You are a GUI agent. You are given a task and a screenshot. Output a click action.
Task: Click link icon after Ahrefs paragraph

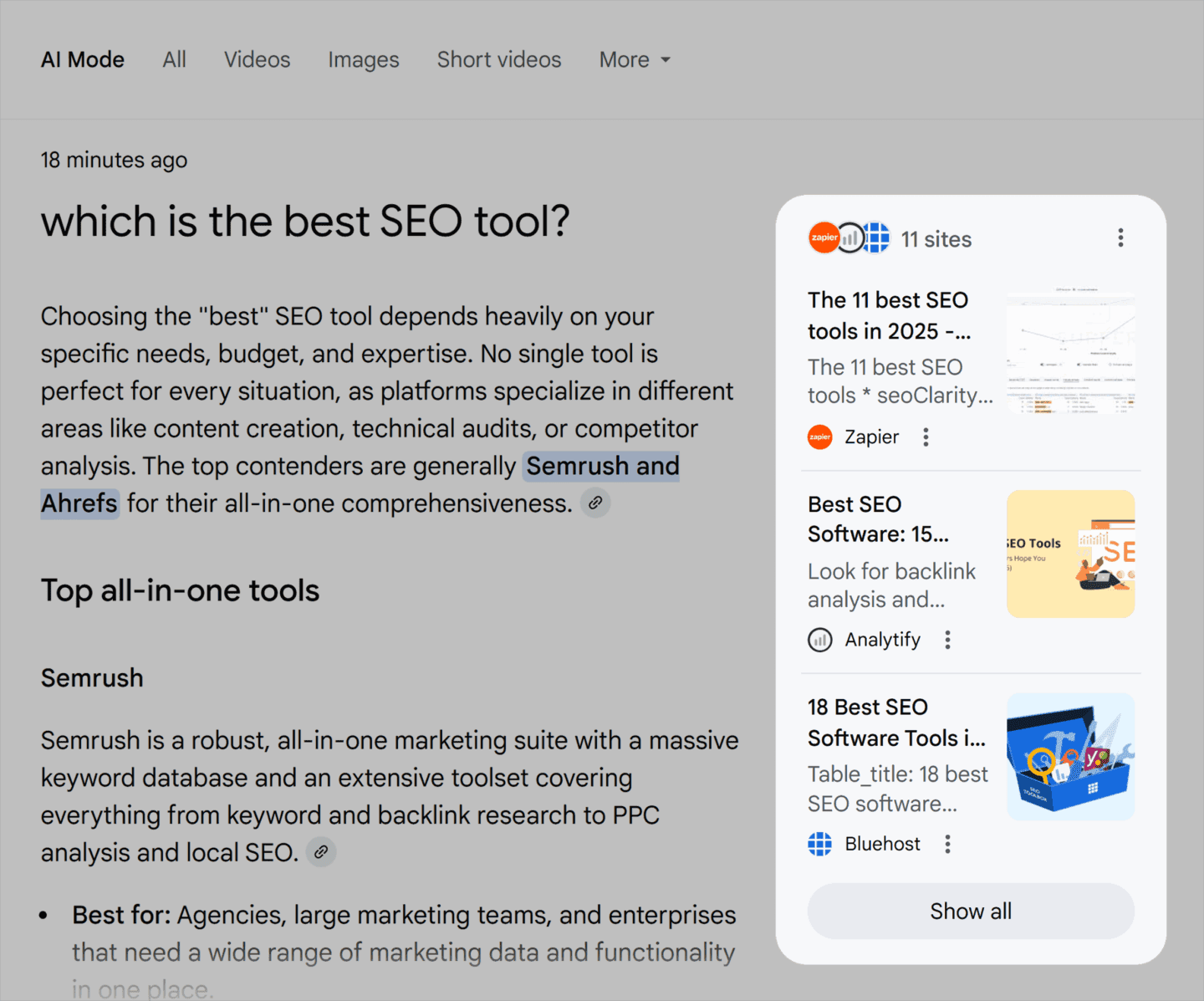(x=595, y=503)
